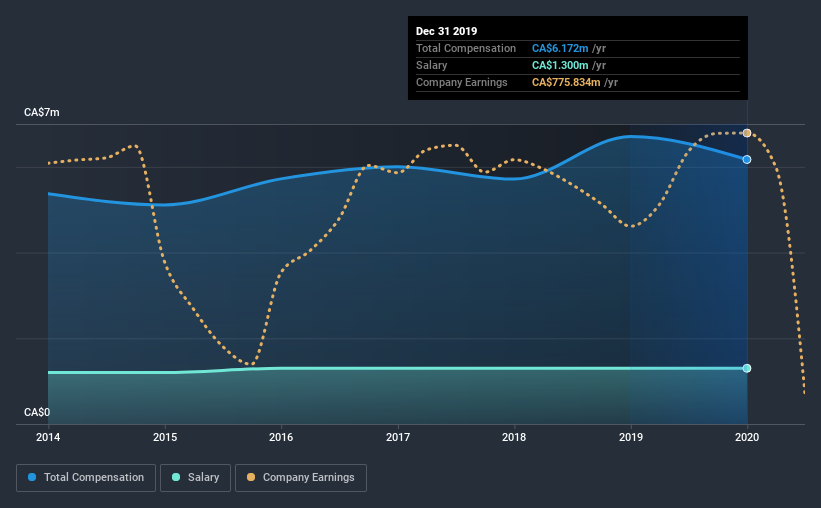Image resolution: width=821 pixels, height=508 pixels.
Task: Select the blue Total Compensation marker at 2020
Action: point(747,159)
